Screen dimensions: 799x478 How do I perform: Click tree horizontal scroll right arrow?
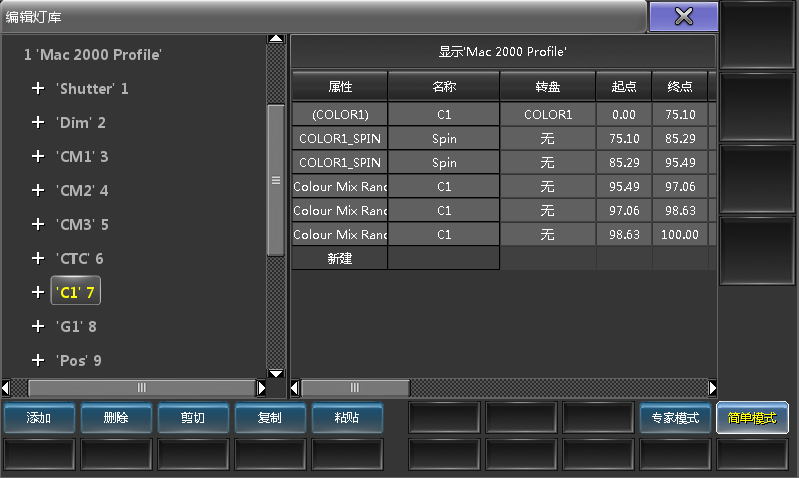point(261,388)
